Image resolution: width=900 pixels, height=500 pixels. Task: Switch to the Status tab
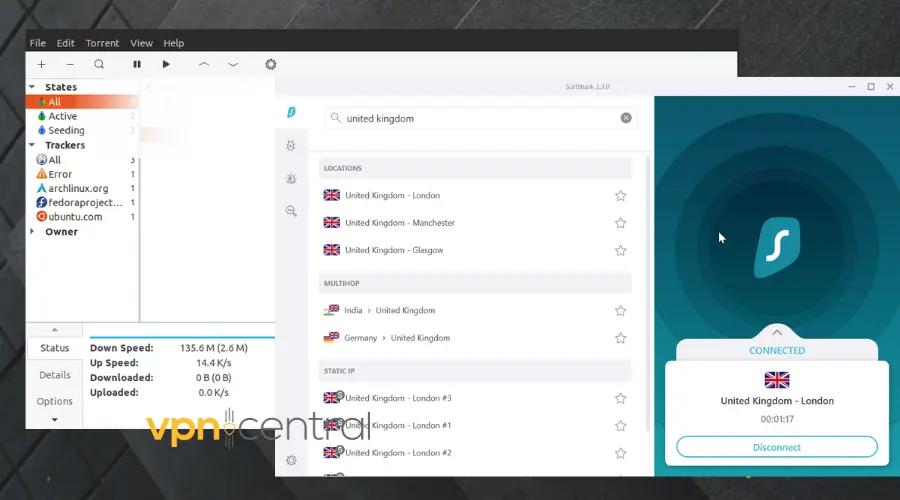pos(55,348)
